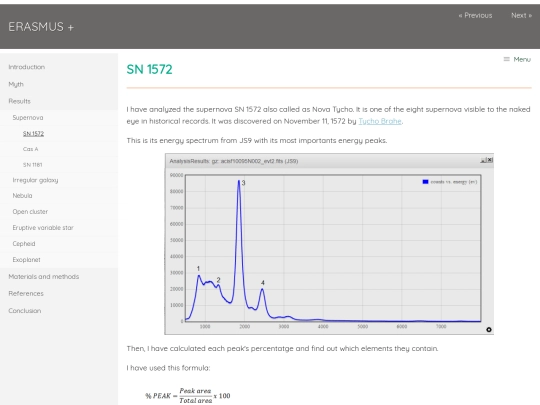
Task: Open the Conclusion section
Action: [x=25, y=311]
